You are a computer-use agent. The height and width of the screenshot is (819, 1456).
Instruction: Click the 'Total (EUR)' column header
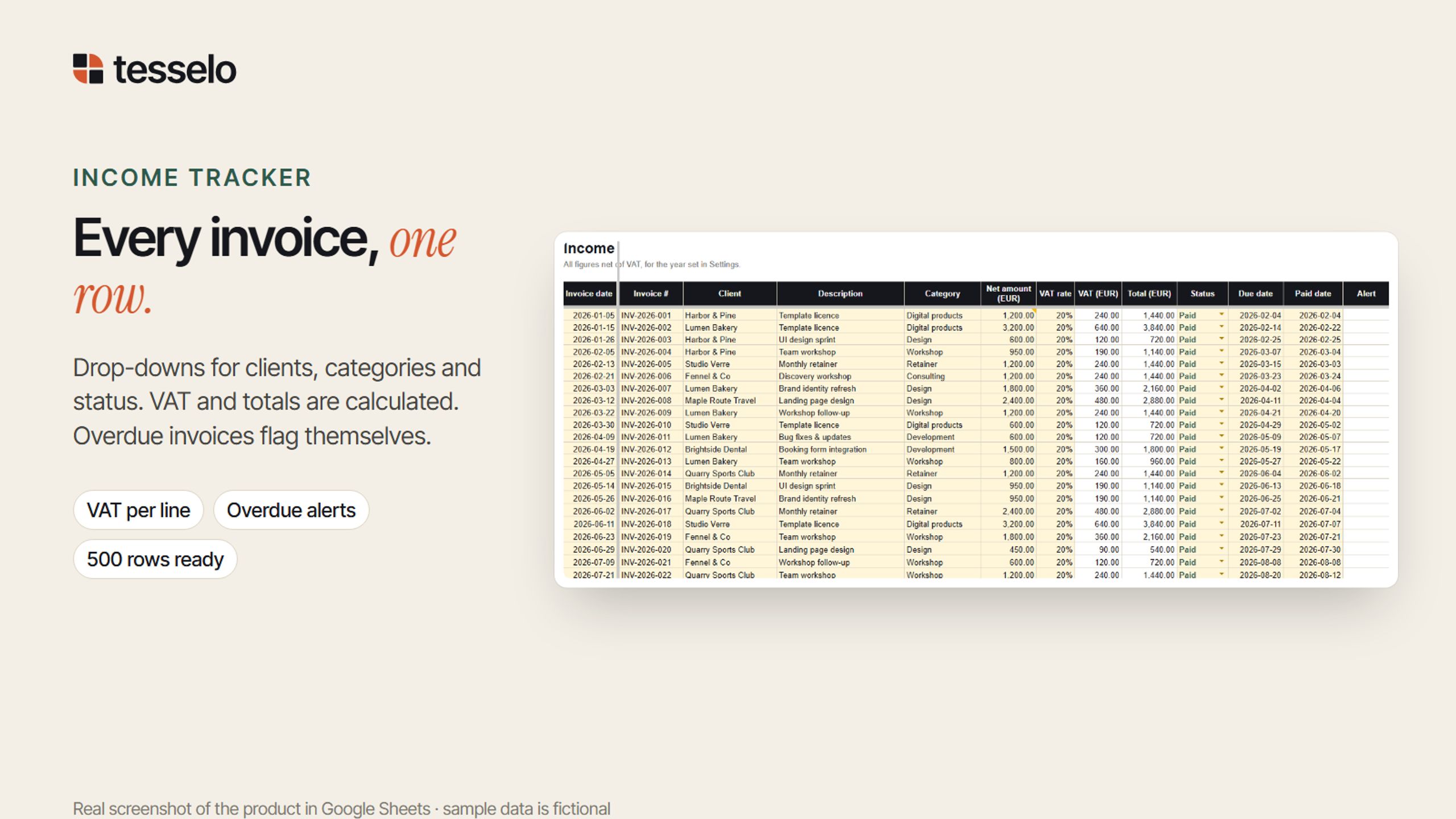(x=1149, y=293)
